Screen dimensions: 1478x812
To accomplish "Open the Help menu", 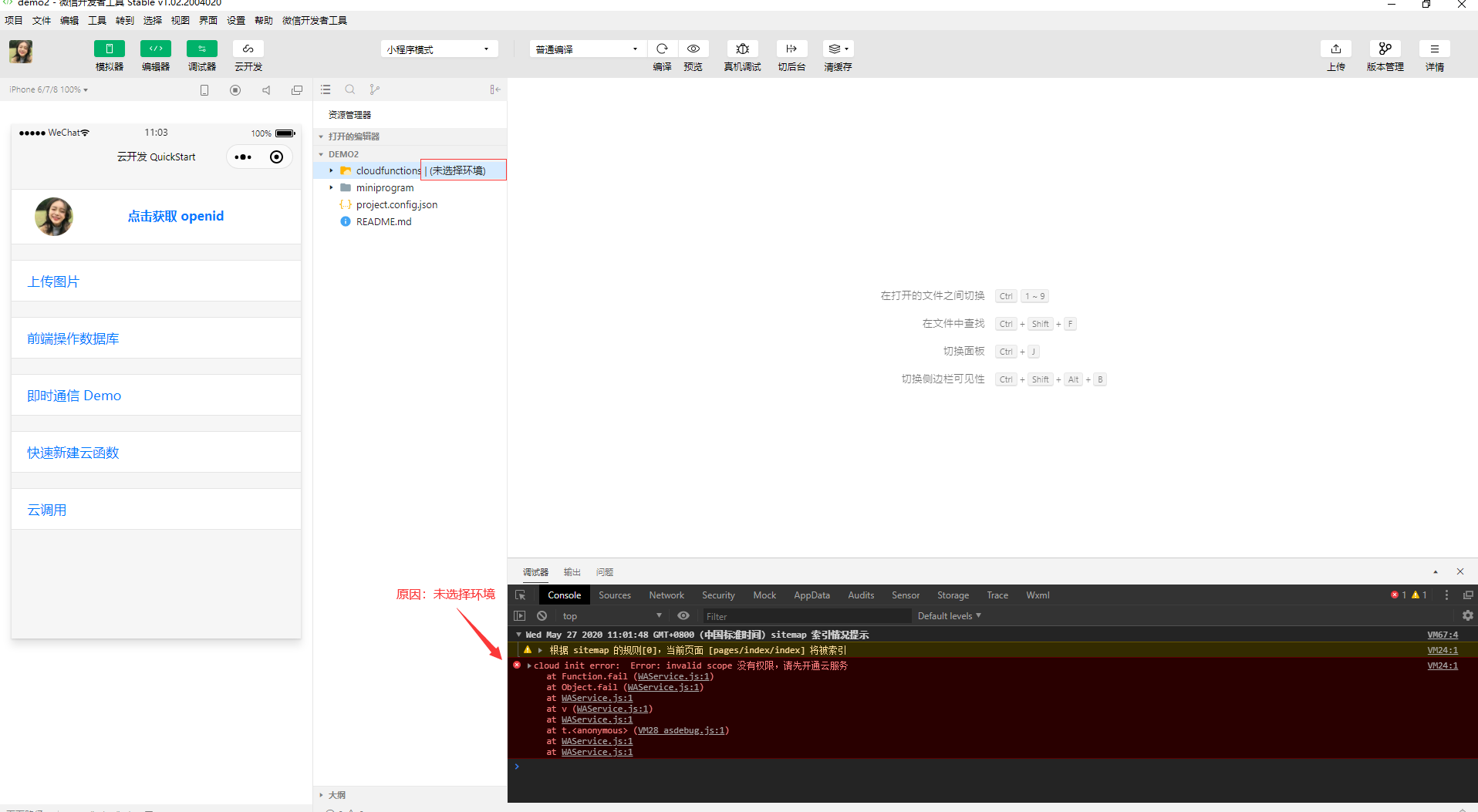I will (264, 20).
